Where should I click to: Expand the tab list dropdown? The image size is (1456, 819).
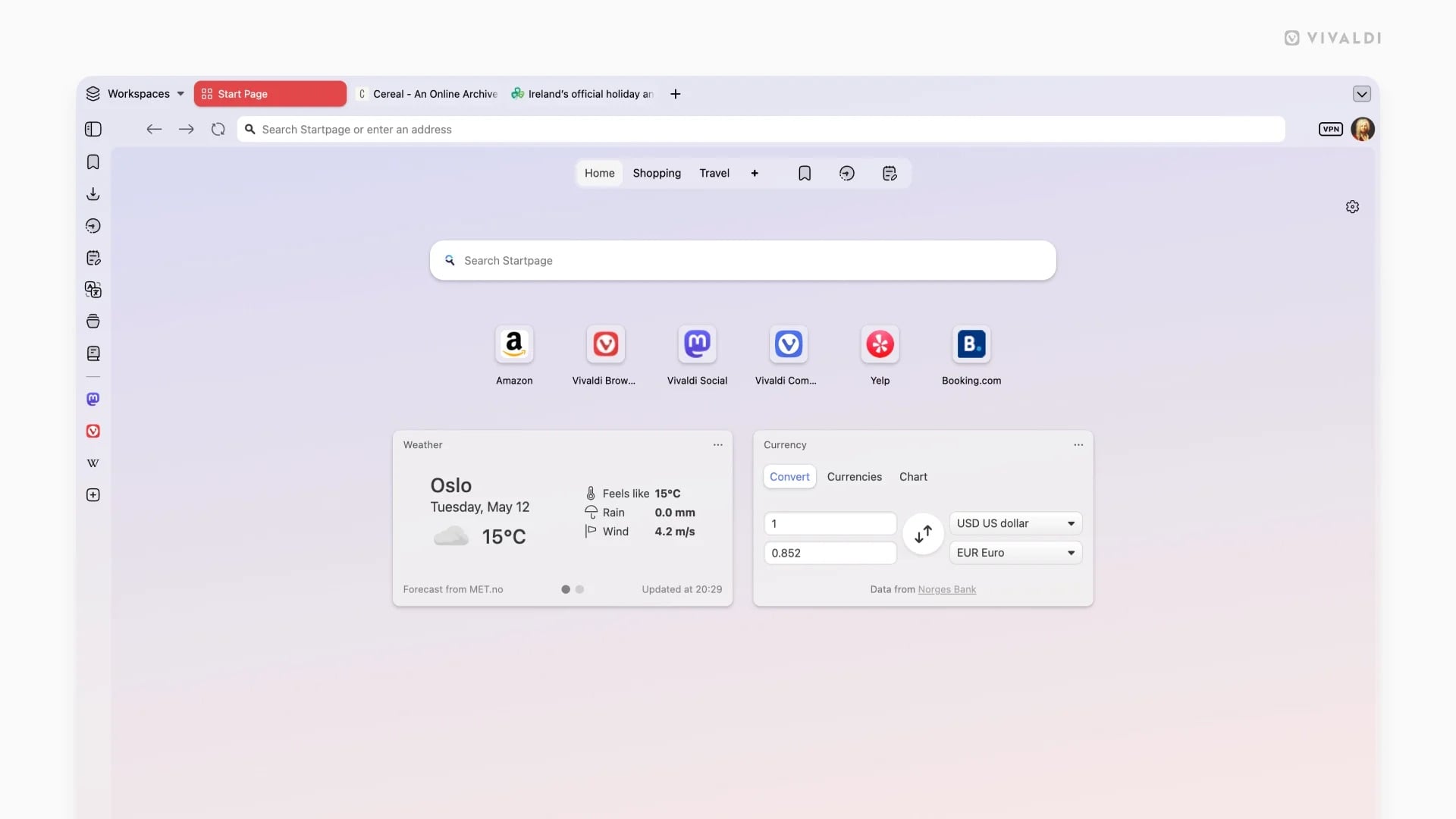[1362, 94]
